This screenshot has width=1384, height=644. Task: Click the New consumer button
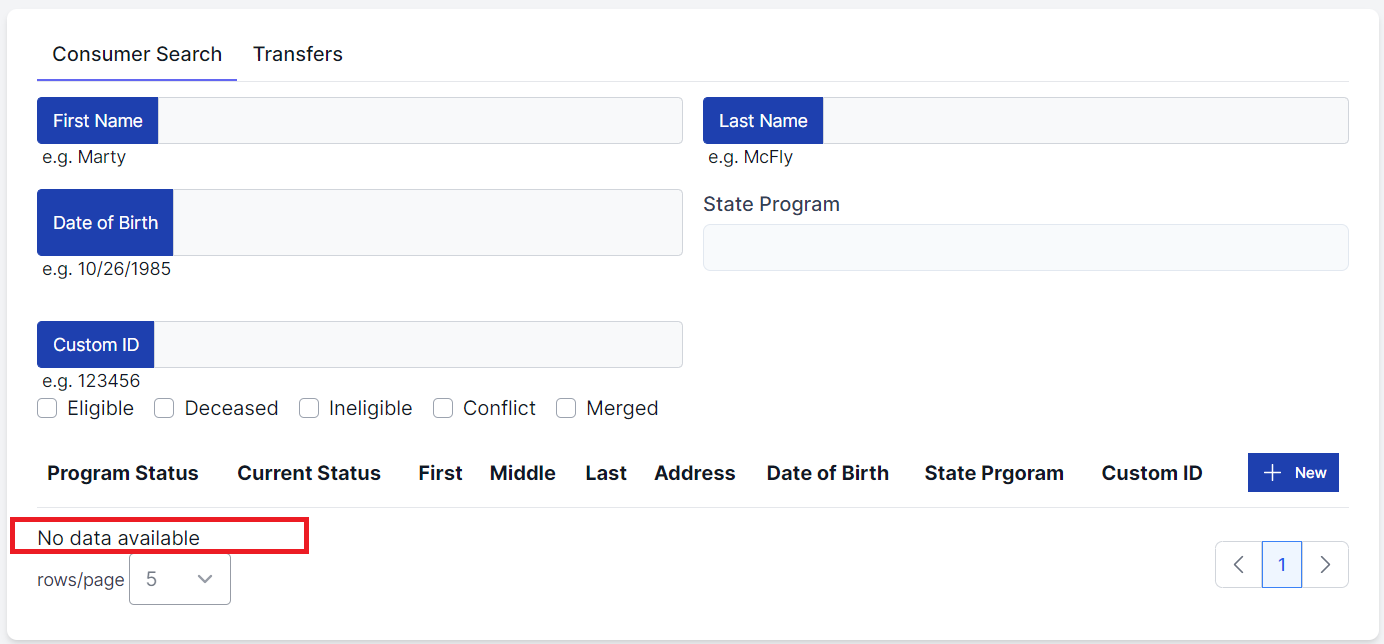1293,473
